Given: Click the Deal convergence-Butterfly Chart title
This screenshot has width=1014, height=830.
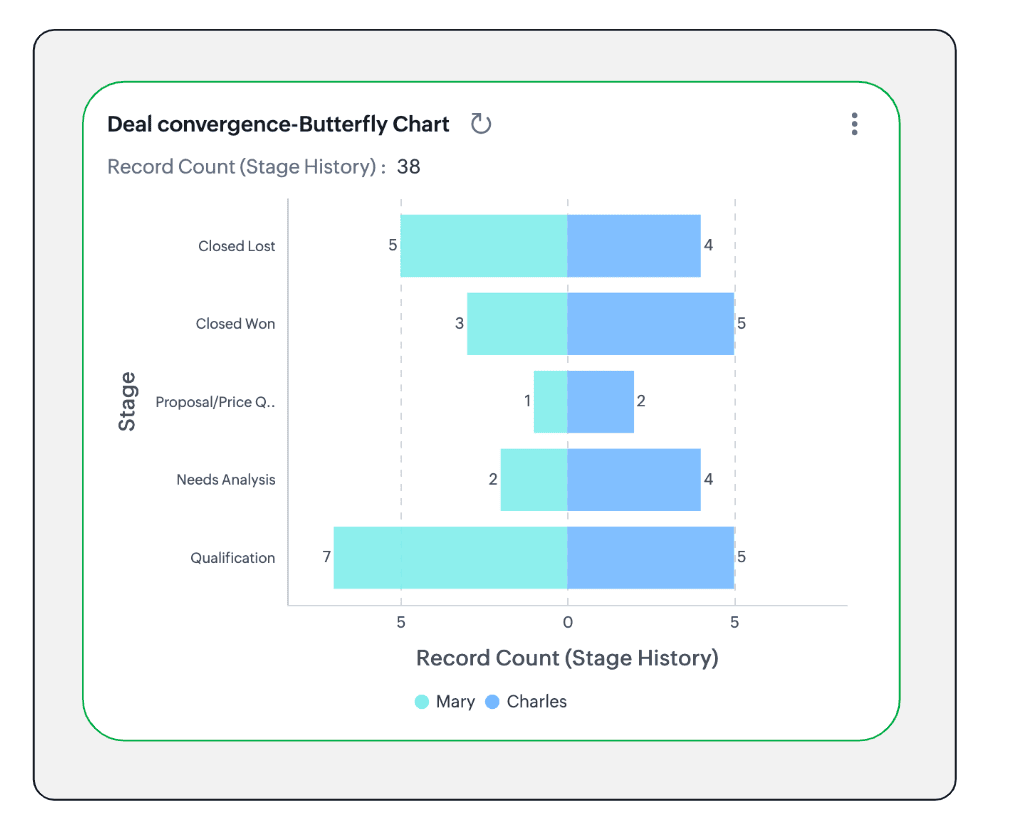Looking at the screenshot, I should pyautogui.click(x=278, y=124).
